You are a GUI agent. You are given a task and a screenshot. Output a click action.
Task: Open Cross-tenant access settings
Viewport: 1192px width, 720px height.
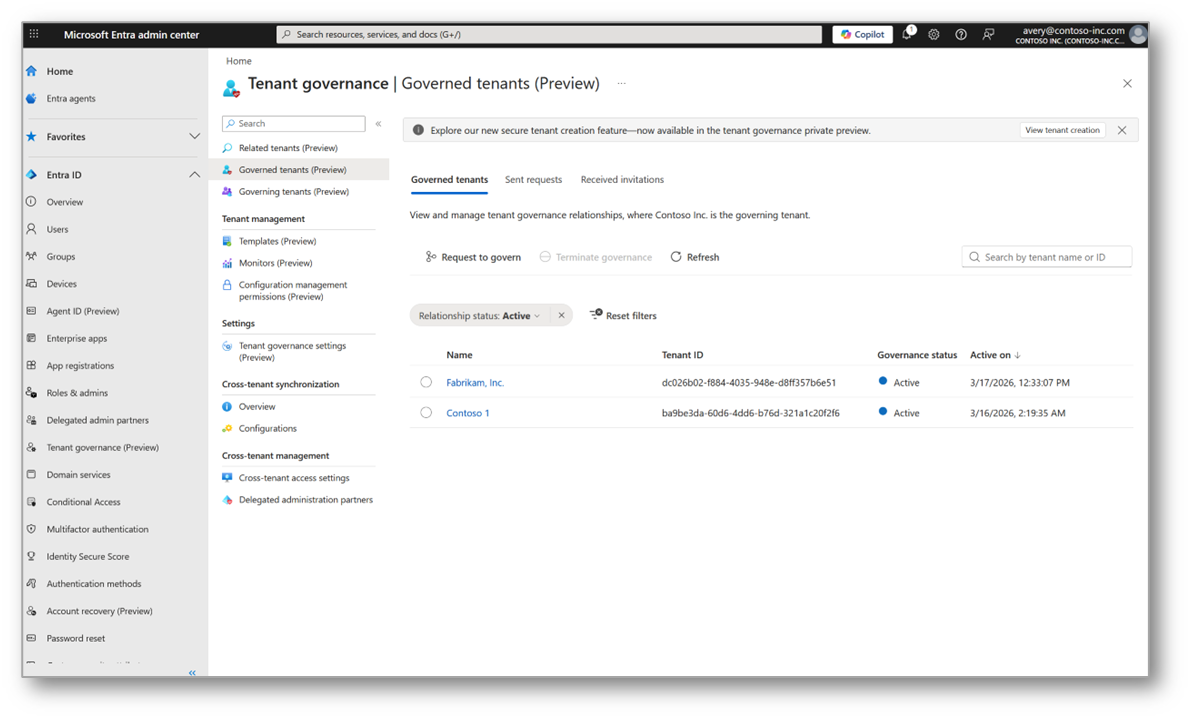pos(294,478)
